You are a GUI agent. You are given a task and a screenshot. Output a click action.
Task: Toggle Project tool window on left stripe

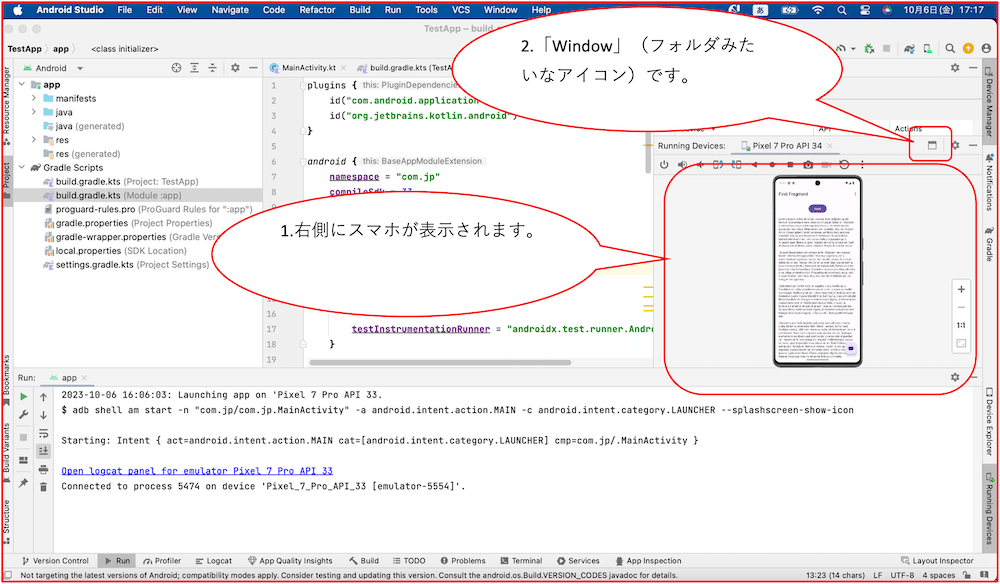(6, 180)
